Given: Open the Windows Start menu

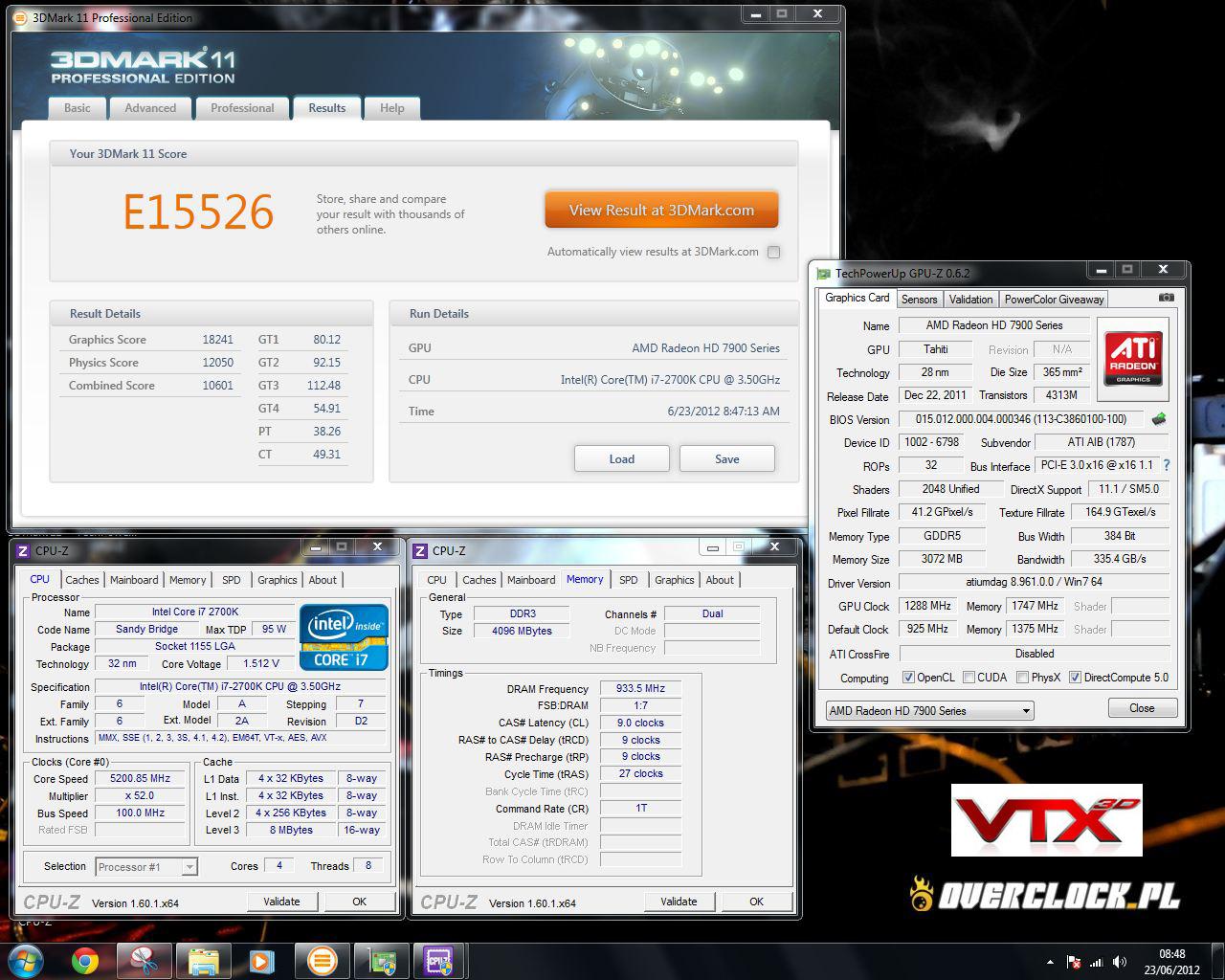Looking at the screenshot, I should (x=26, y=960).
